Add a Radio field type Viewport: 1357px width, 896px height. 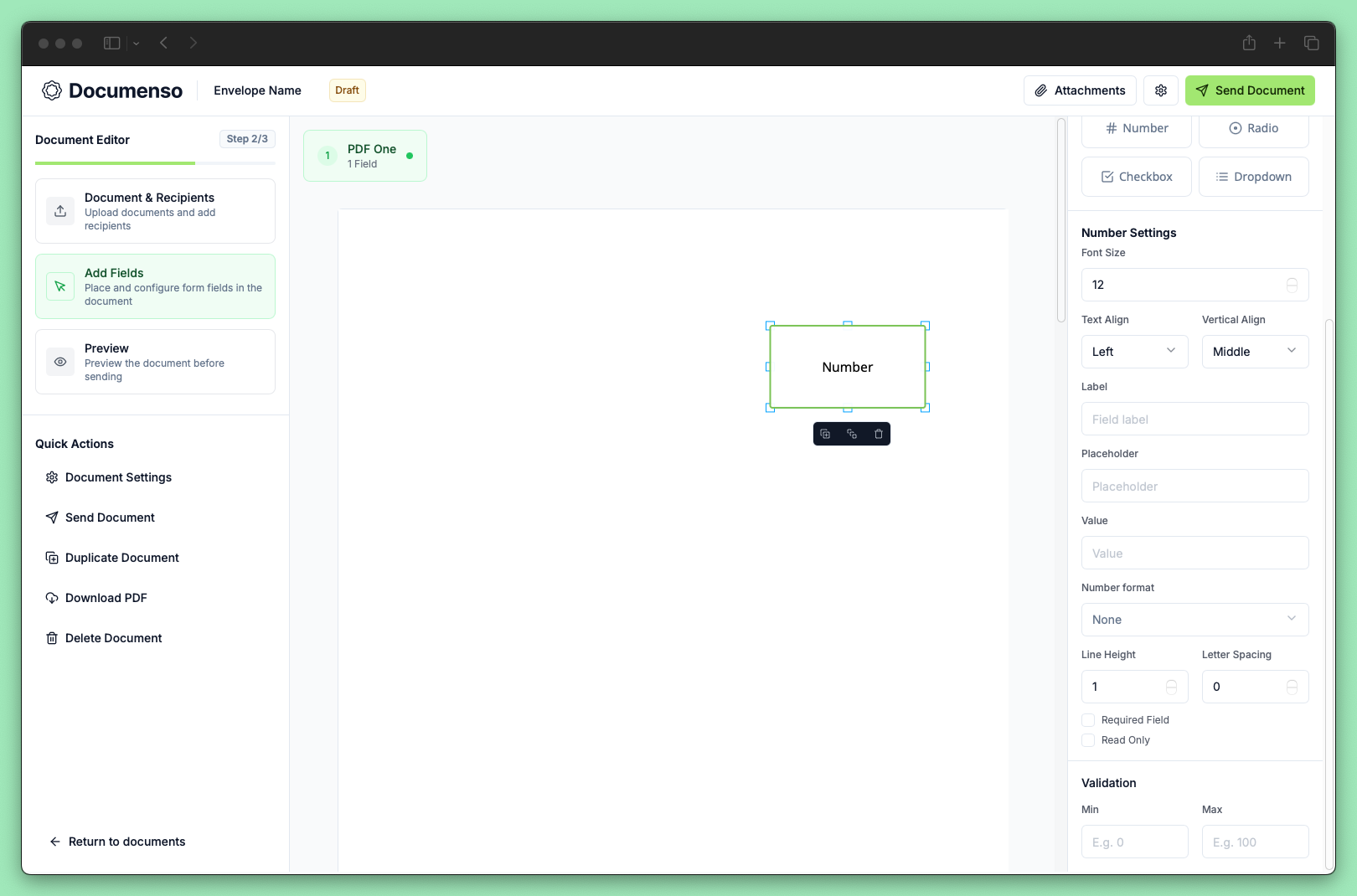click(x=1253, y=128)
